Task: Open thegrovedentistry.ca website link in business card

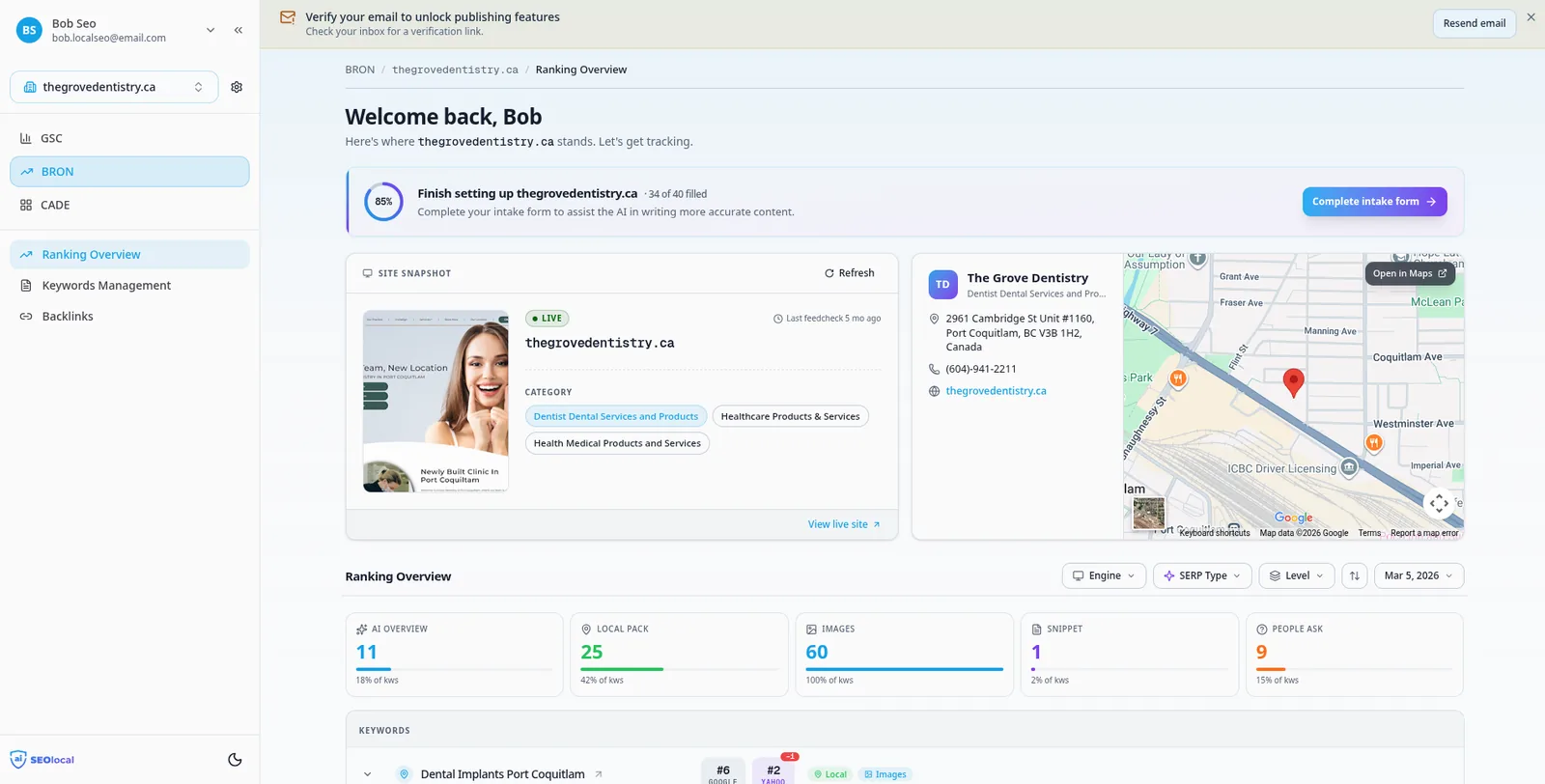Action: coord(996,391)
